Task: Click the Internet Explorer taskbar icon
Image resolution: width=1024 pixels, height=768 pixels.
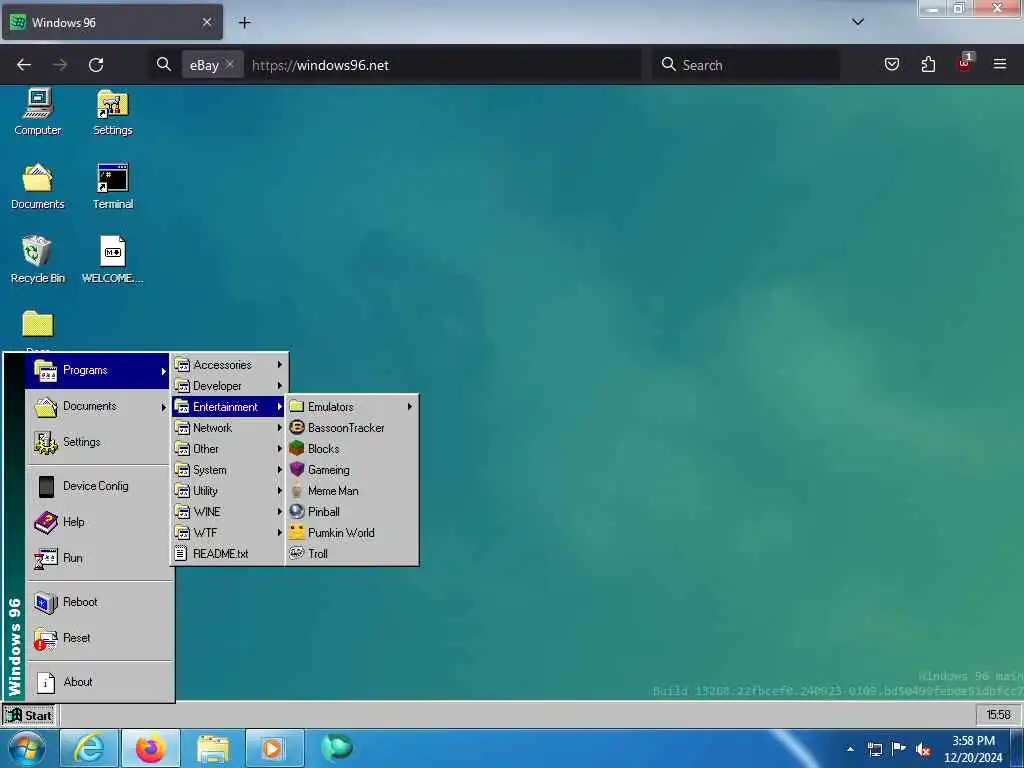Action: point(89,748)
